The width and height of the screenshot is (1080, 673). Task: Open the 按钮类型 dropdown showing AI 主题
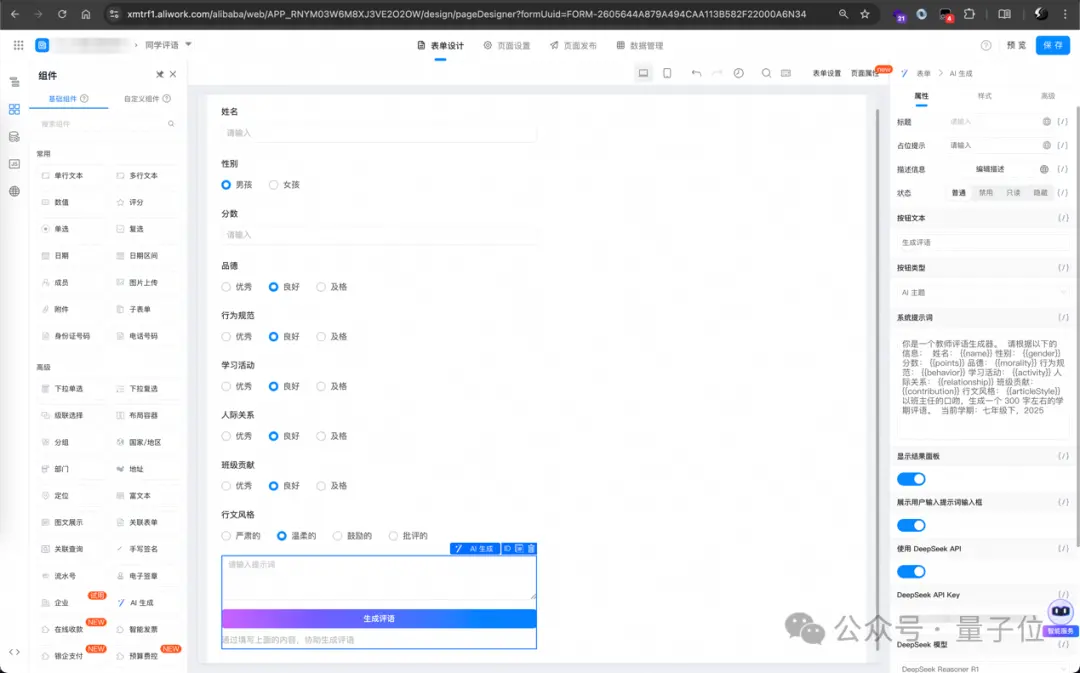tap(978, 291)
